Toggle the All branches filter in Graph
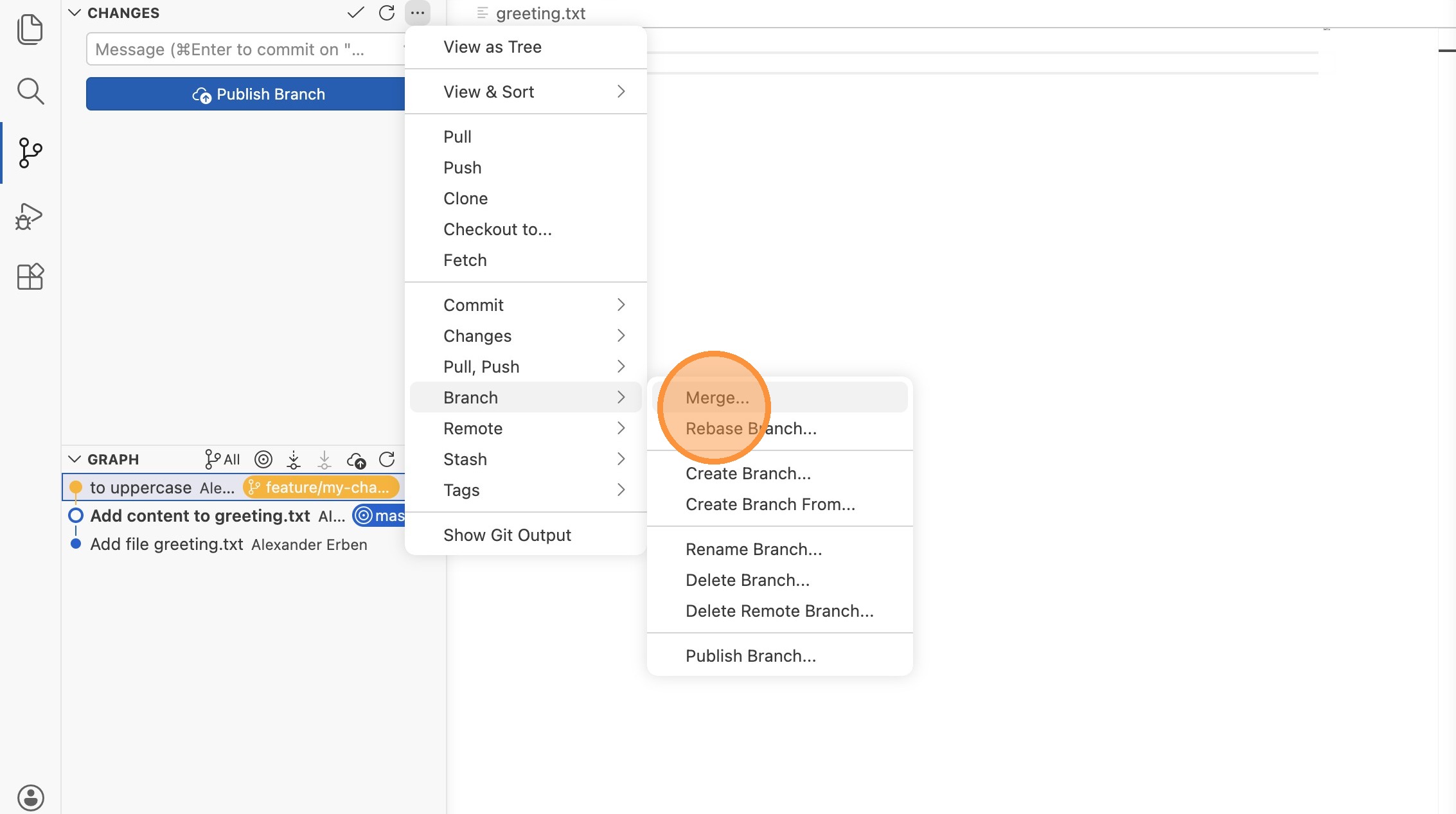1456x814 pixels. coord(222,459)
